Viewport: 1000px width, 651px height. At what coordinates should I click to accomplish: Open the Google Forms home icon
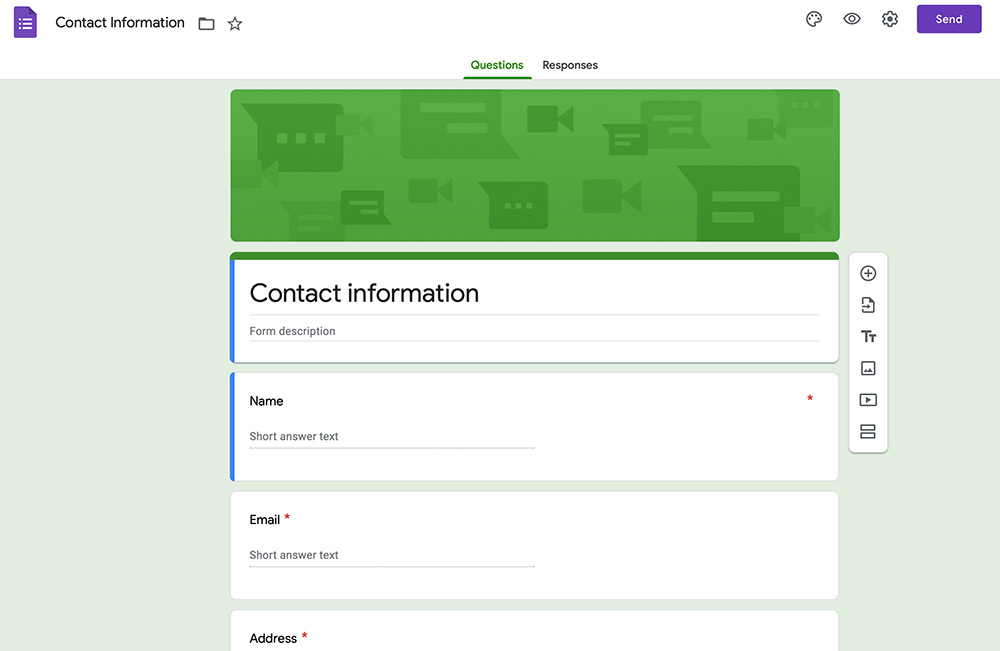(26, 22)
